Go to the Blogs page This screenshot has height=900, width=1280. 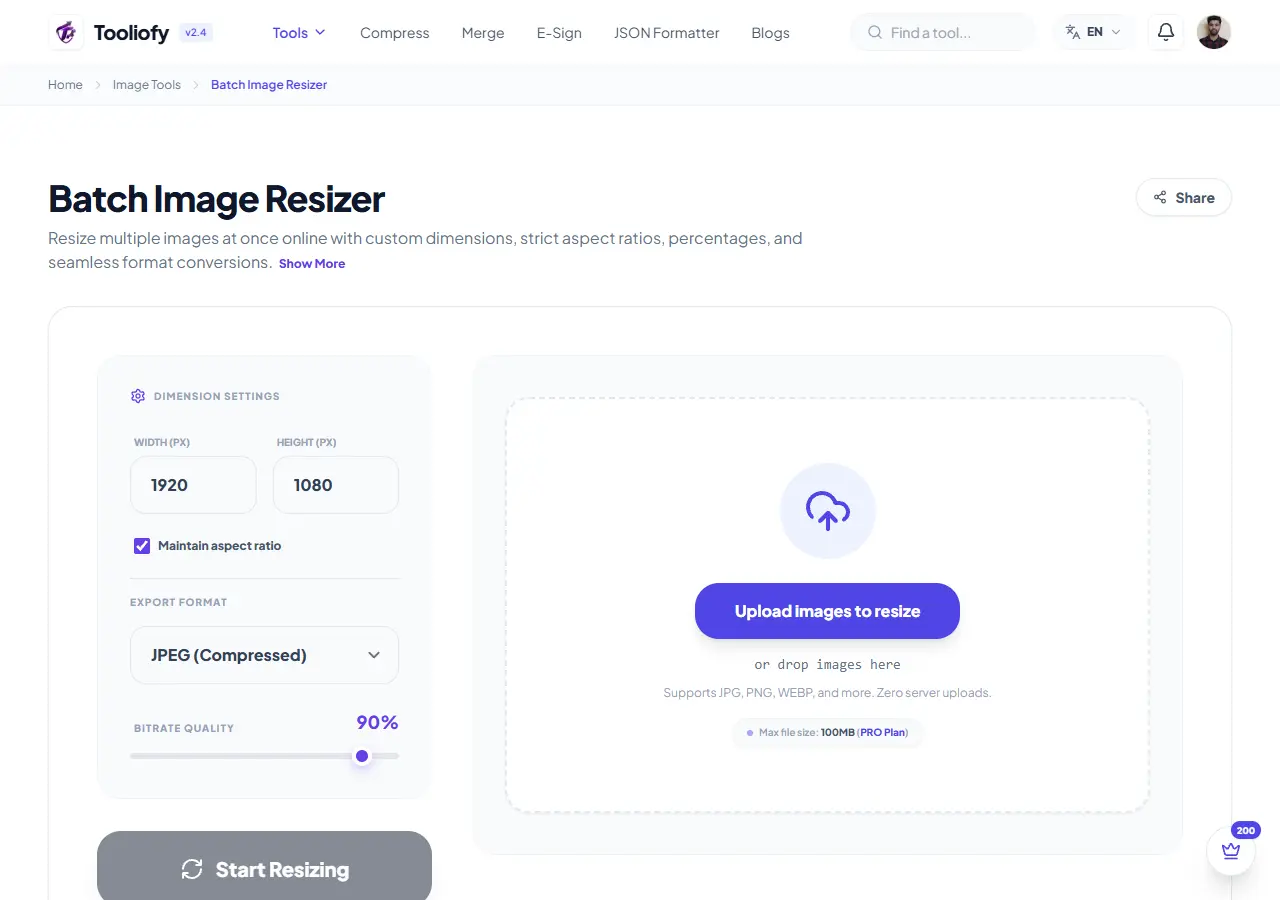[770, 33]
